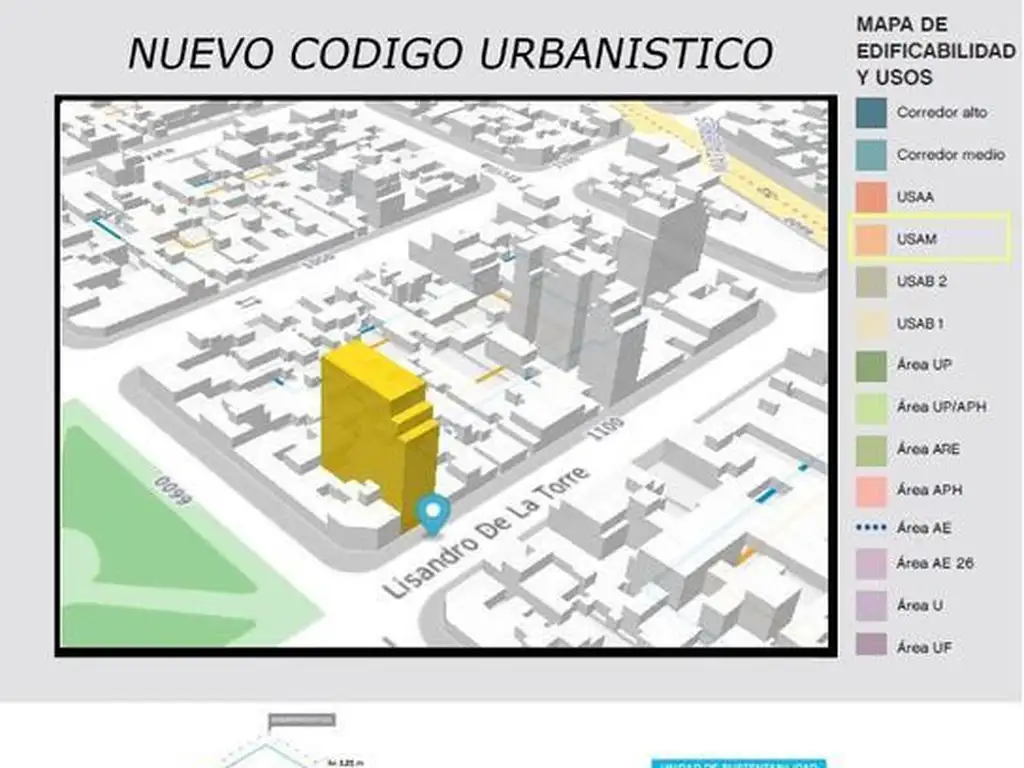Select the Área APH pink swatch
Screen dimensions: 1024x768
(870, 491)
